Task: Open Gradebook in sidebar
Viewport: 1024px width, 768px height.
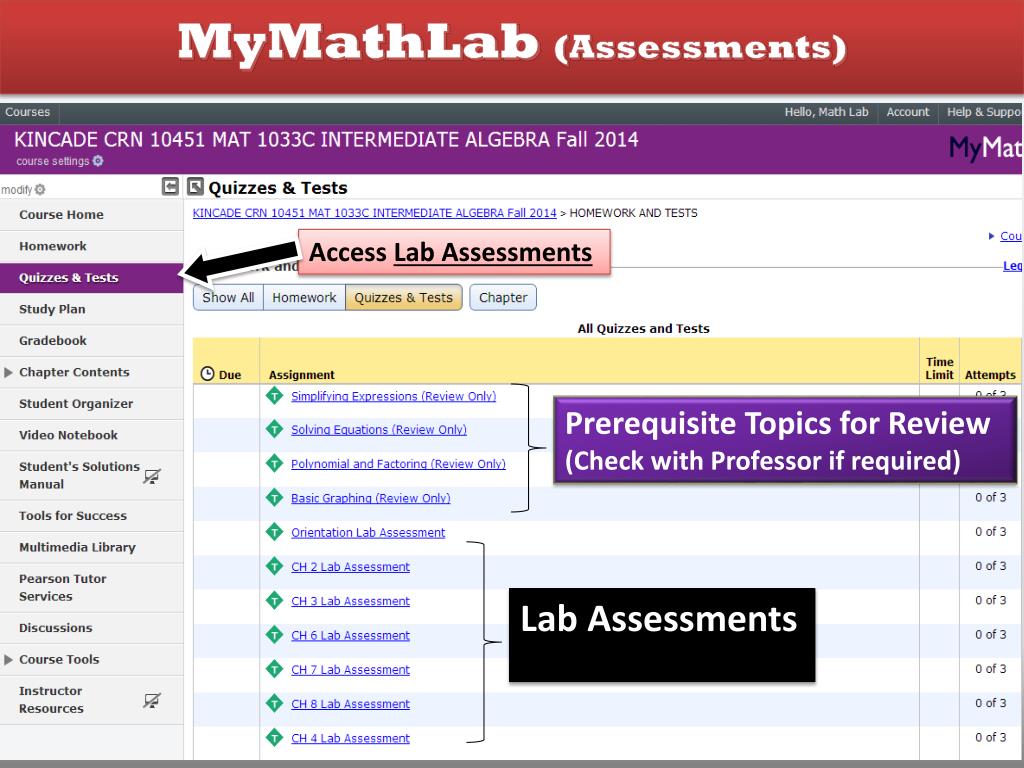Action: [x=91, y=340]
